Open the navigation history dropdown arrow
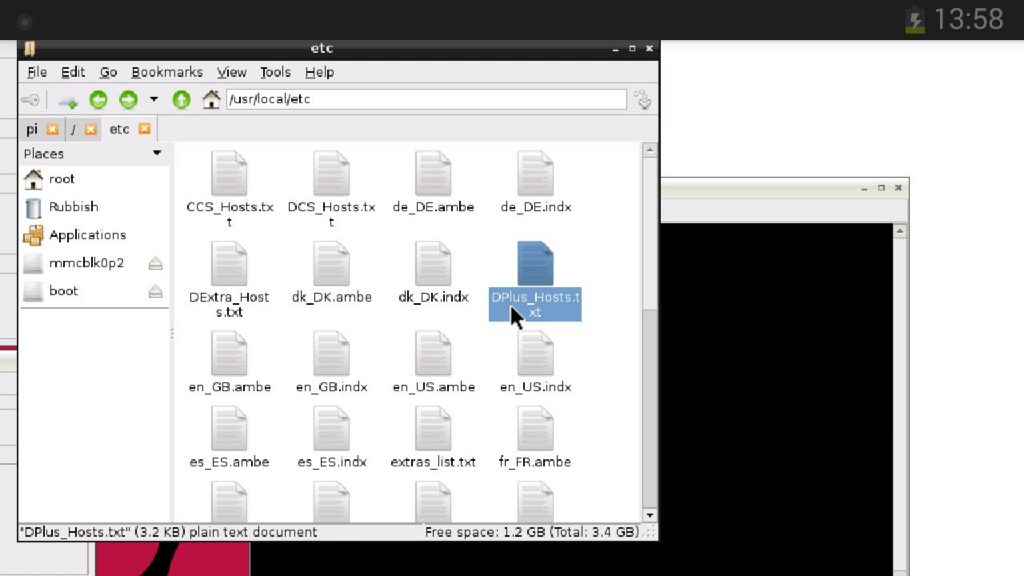This screenshot has width=1024, height=576. click(153, 99)
